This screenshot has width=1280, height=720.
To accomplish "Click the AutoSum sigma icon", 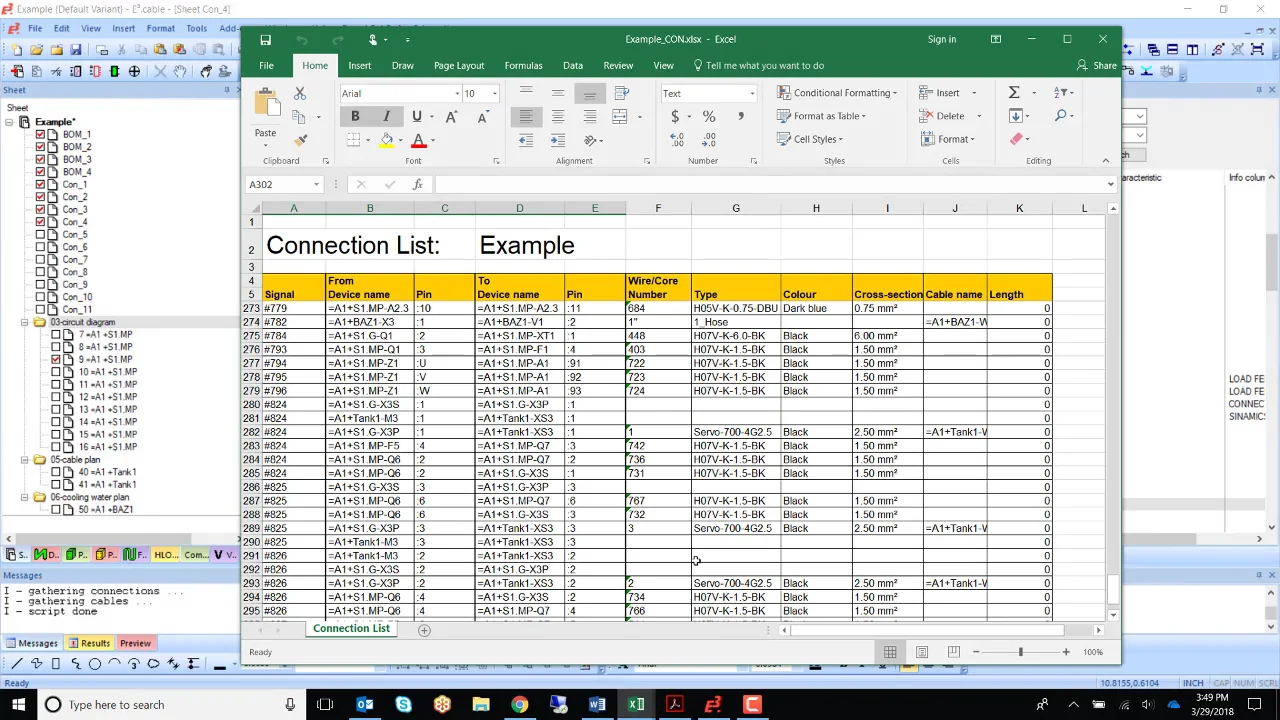I will (x=1014, y=92).
